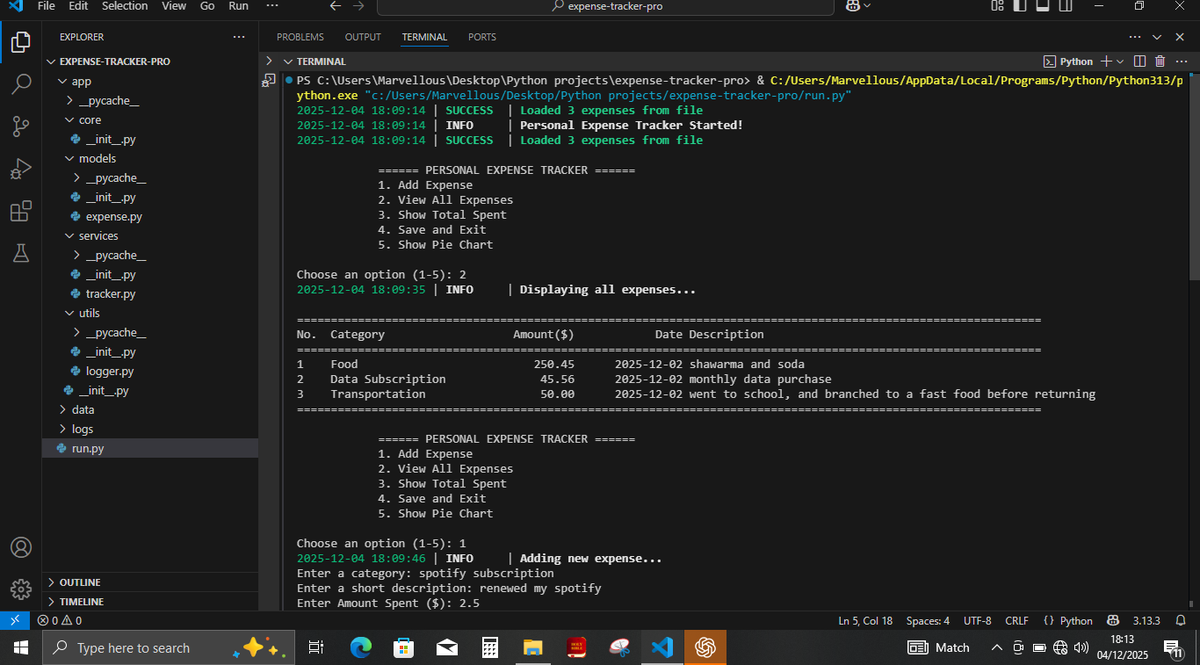Open the Edit menu
Image resolution: width=1200 pixels, height=665 pixels.
coord(79,6)
